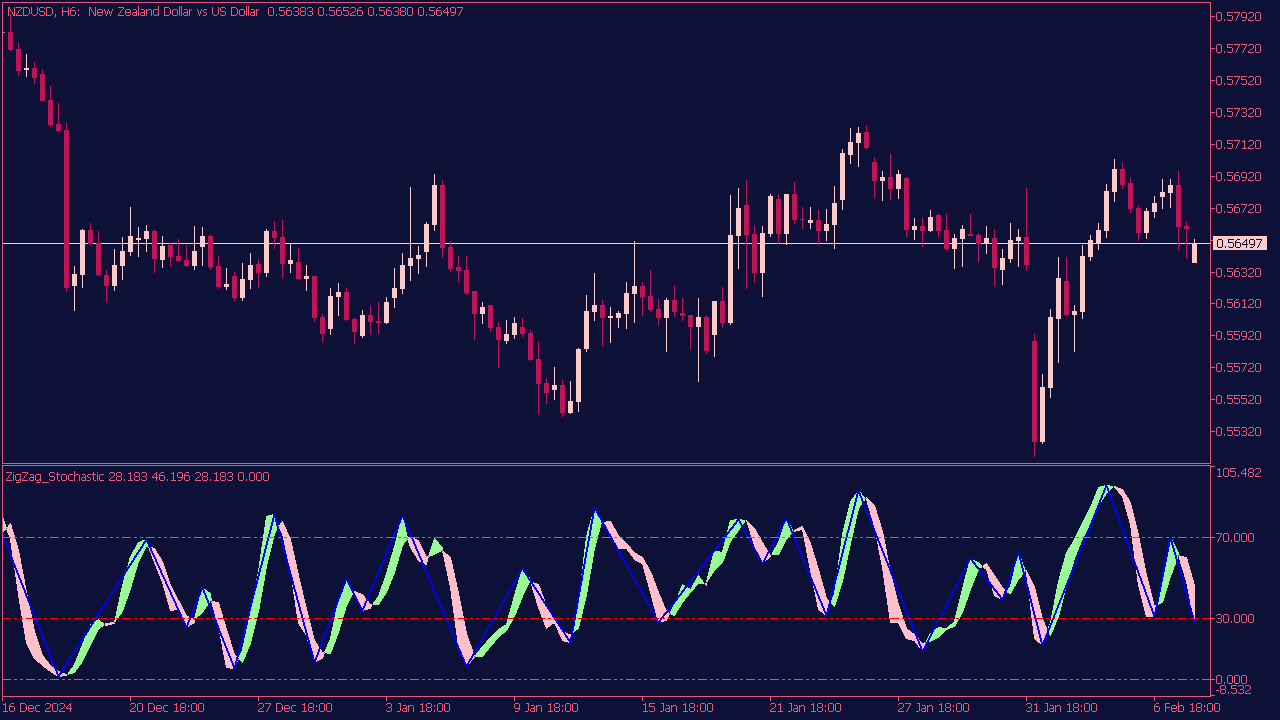Click the 3 Jan 18:00 time label
Screen dimensions: 1280x720
point(420,708)
